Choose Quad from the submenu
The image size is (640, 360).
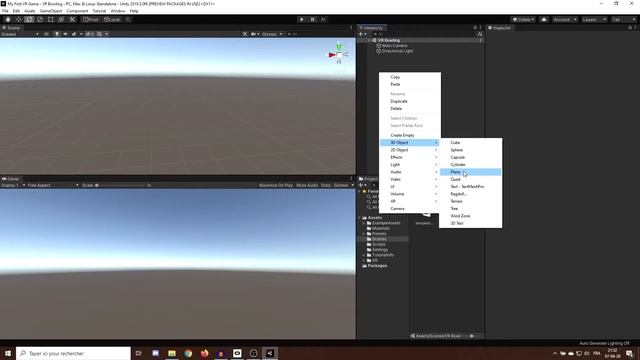471,179
